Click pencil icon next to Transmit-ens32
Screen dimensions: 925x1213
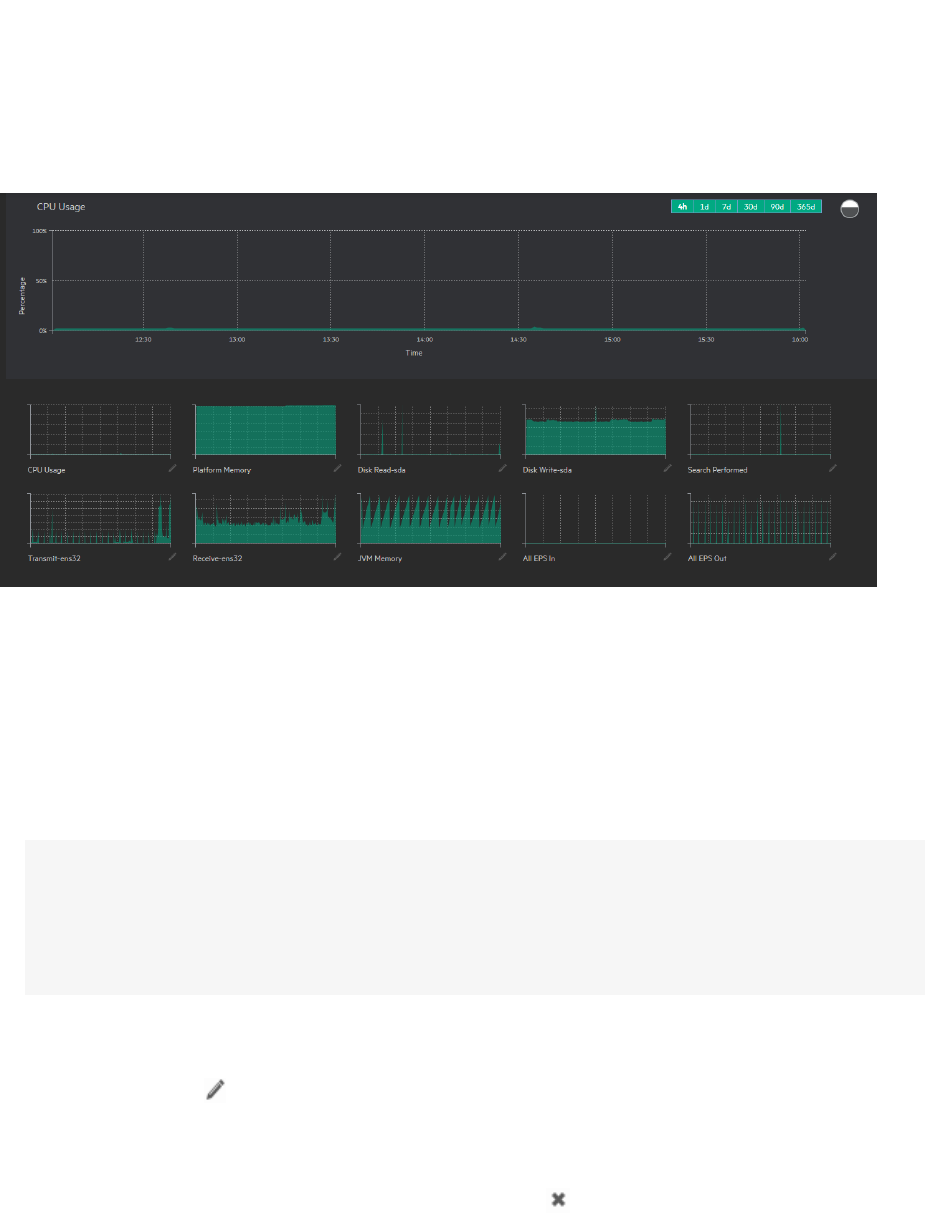172,556
